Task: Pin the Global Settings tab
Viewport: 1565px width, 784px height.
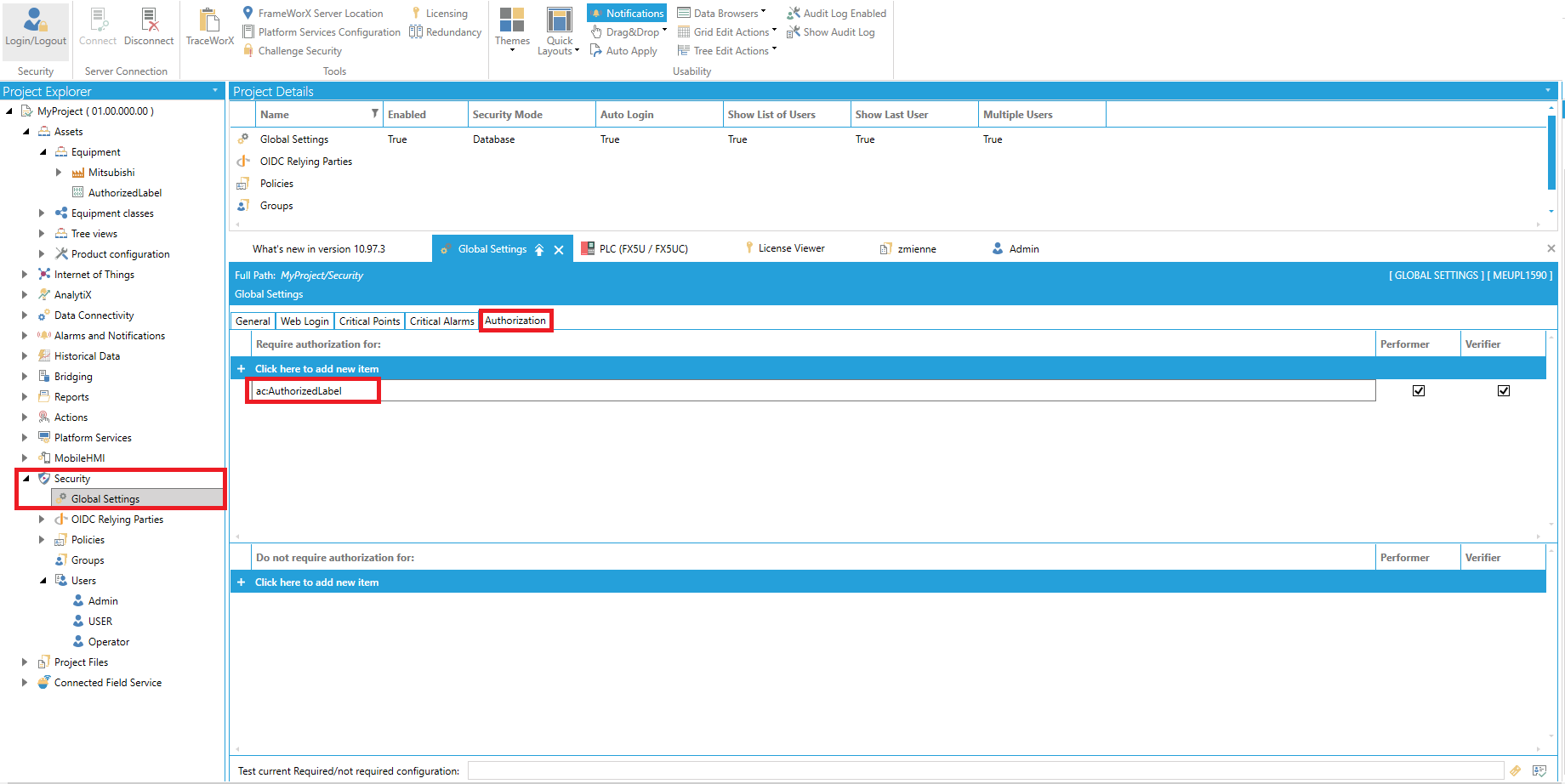Action: pos(539,249)
